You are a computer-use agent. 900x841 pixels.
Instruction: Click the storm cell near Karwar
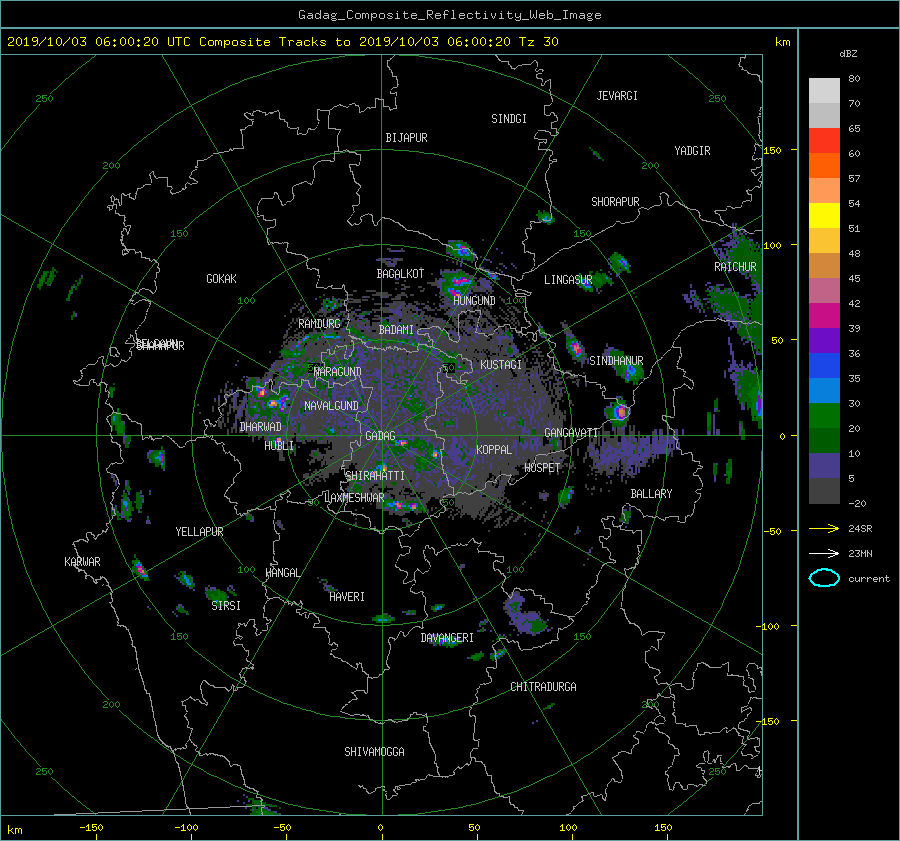click(140, 568)
